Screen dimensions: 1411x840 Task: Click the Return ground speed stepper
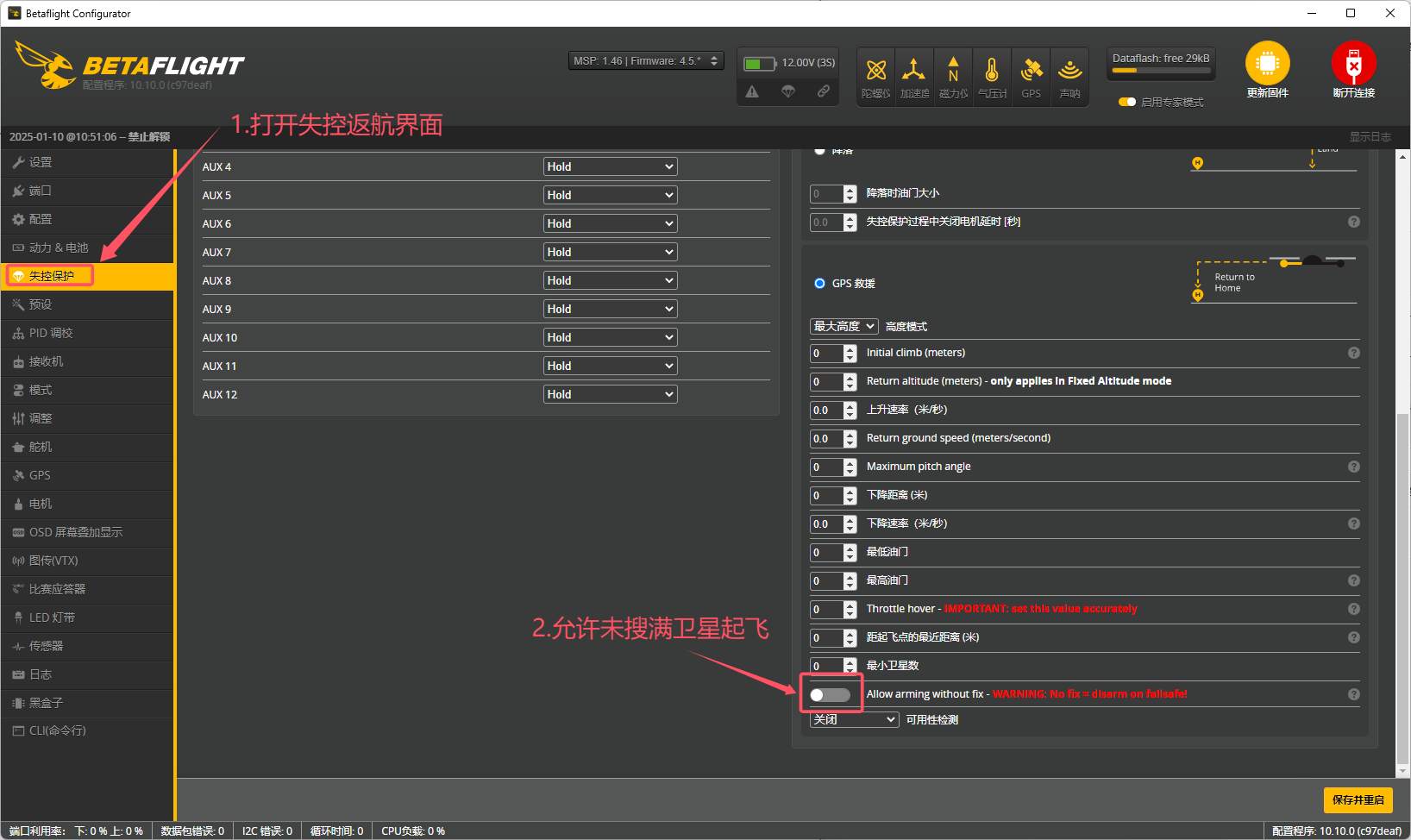(x=850, y=438)
